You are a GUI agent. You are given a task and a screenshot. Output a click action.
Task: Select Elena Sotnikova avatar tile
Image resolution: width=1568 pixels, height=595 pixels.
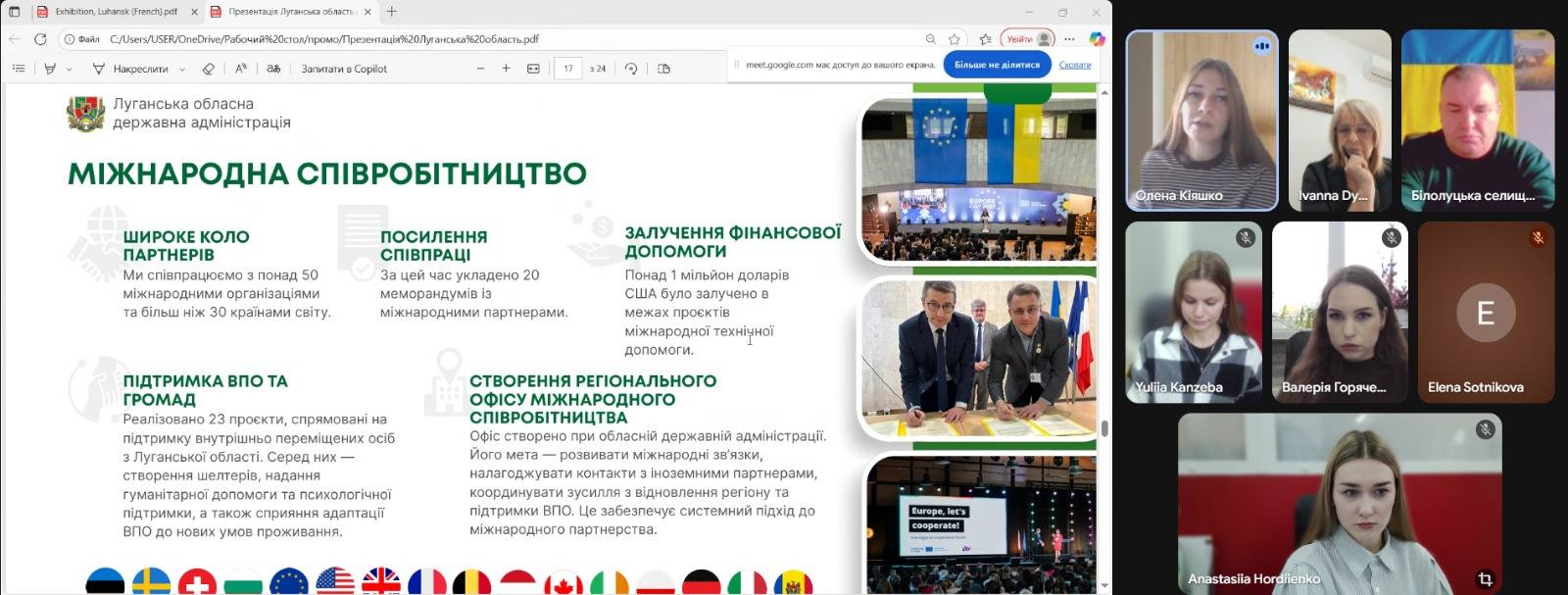1486,312
